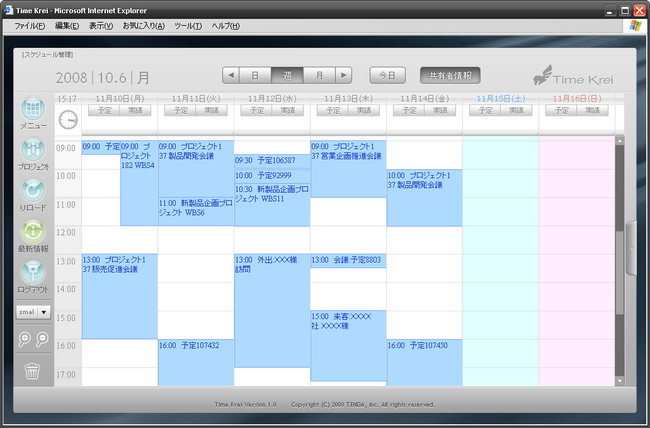This screenshot has width=650, height=428.
Task: Open Thursday 13:00 会議-予定8803 event
Action: pyautogui.click(x=349, y=261)
